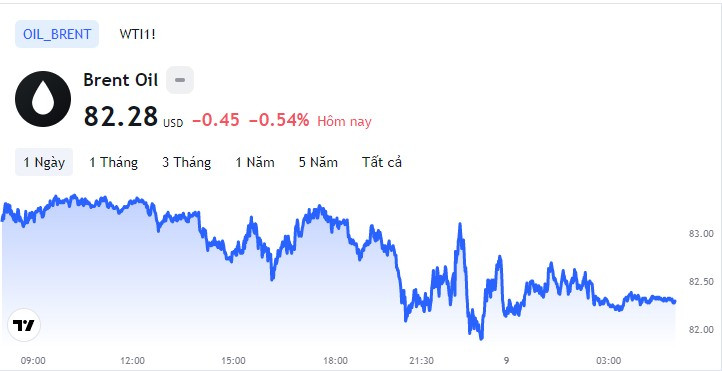
Task: Click the Hôm nay label
Action: pos(344,122)
